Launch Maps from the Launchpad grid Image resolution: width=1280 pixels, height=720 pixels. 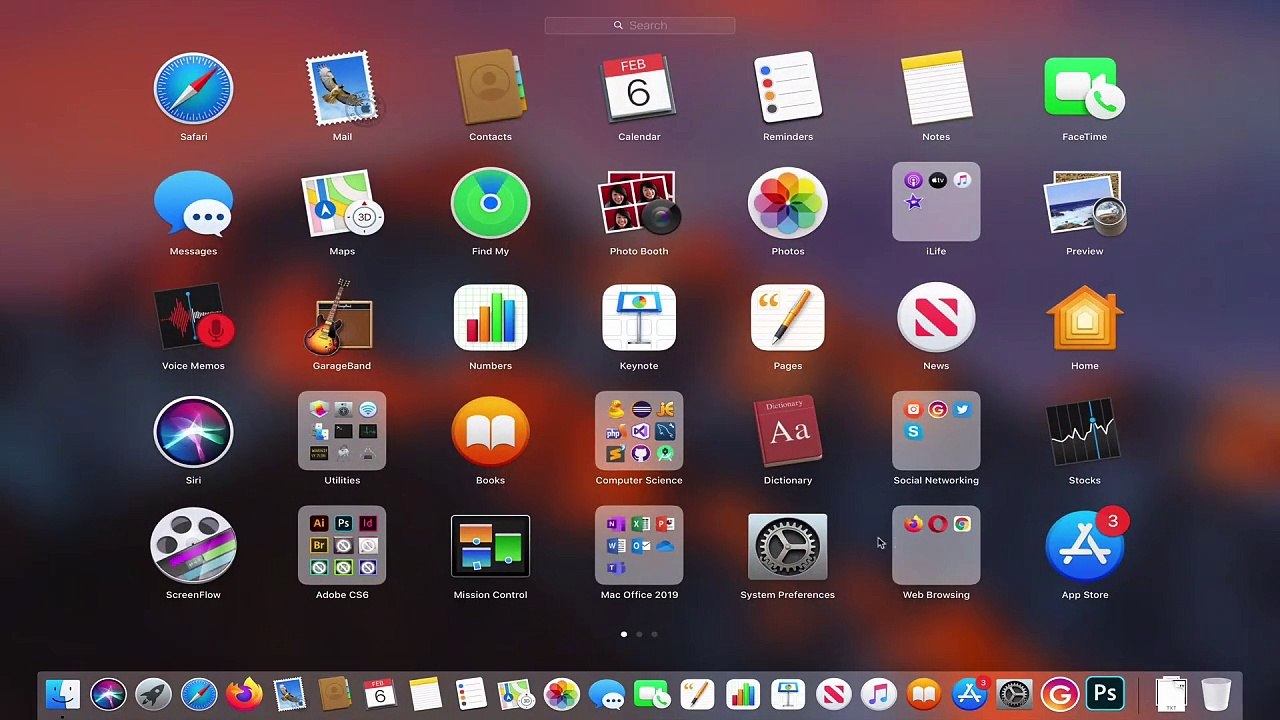tap(342, 205)
